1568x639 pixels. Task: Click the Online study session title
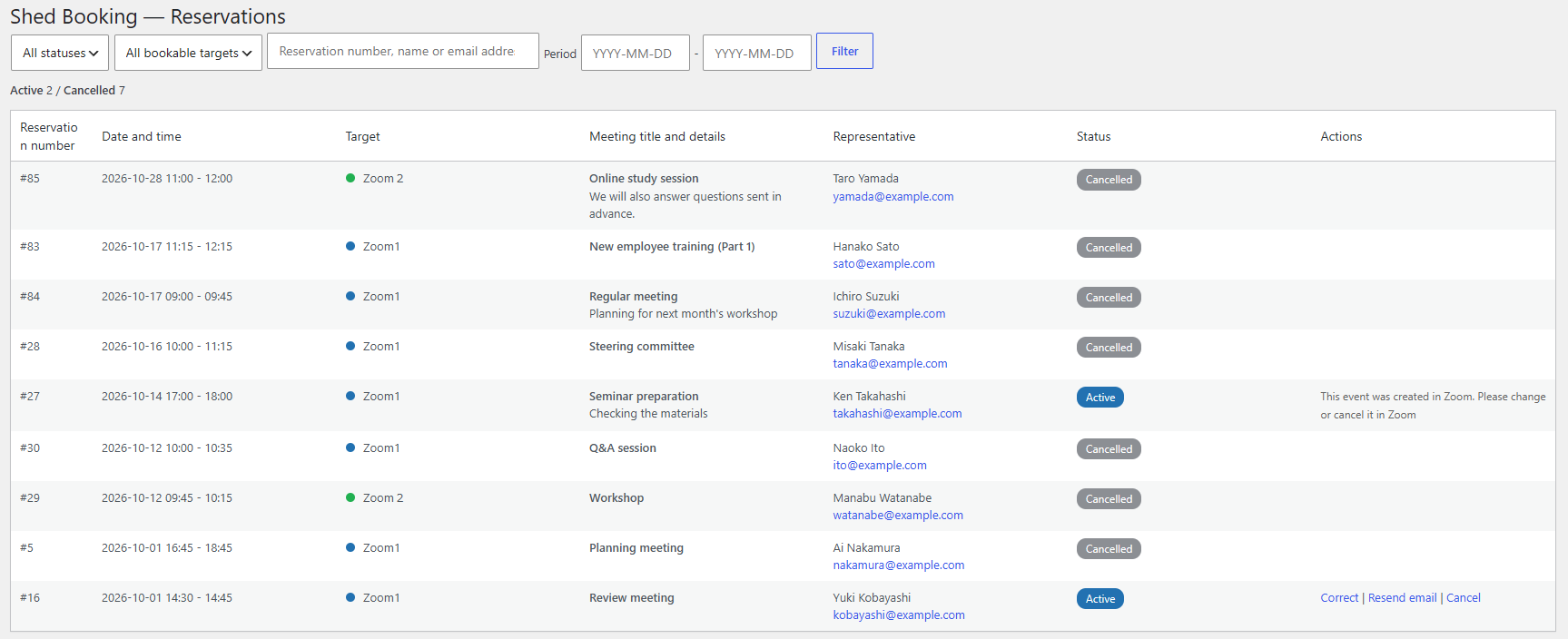644,178
